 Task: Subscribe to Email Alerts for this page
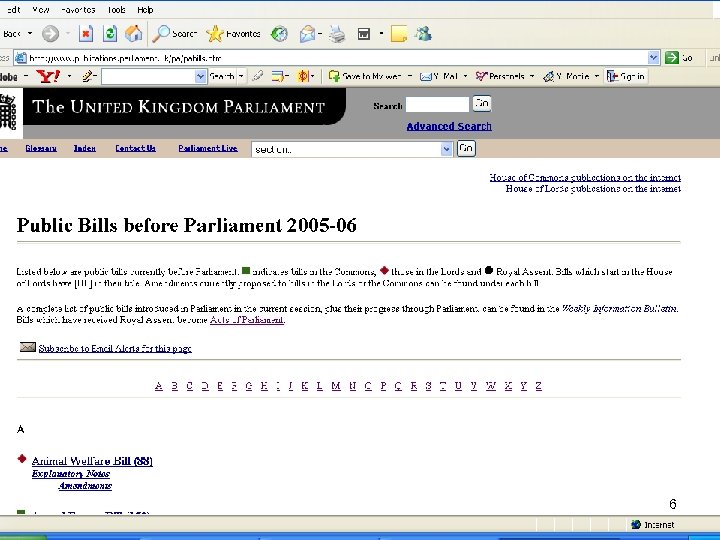click(115, 349)
